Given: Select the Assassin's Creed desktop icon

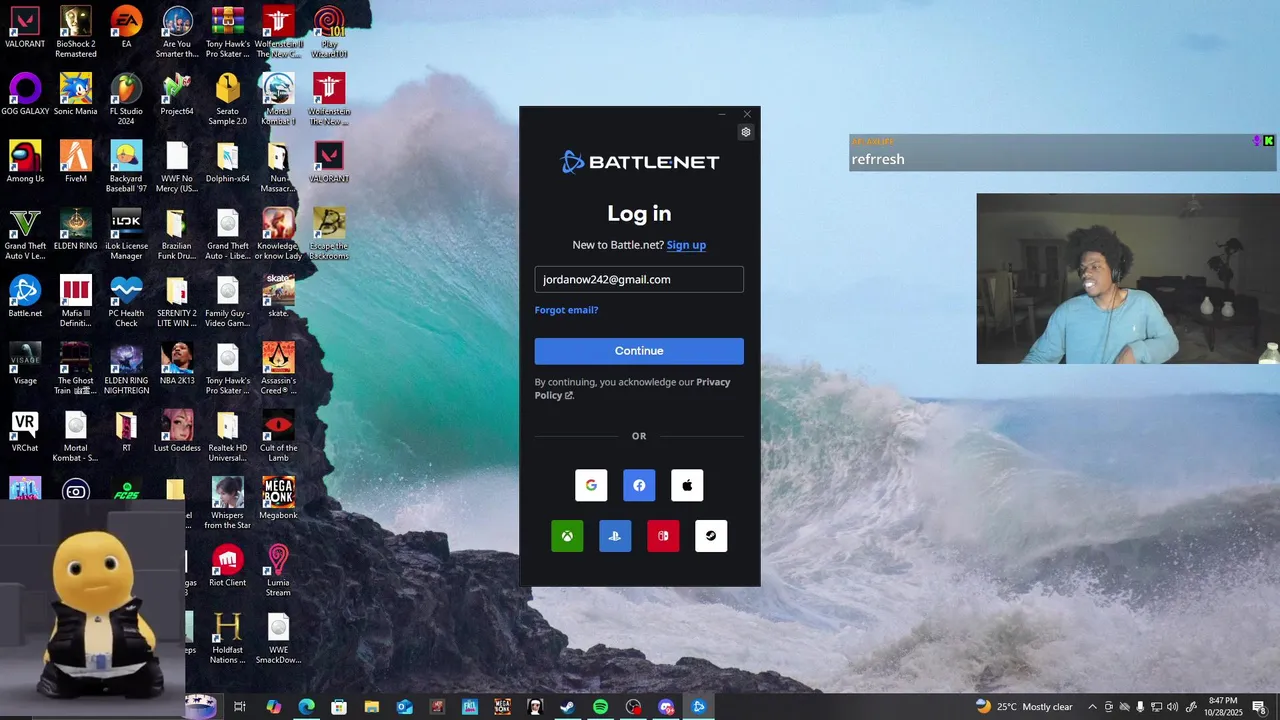Looking at the screenshot, I should tap(278, 368).
